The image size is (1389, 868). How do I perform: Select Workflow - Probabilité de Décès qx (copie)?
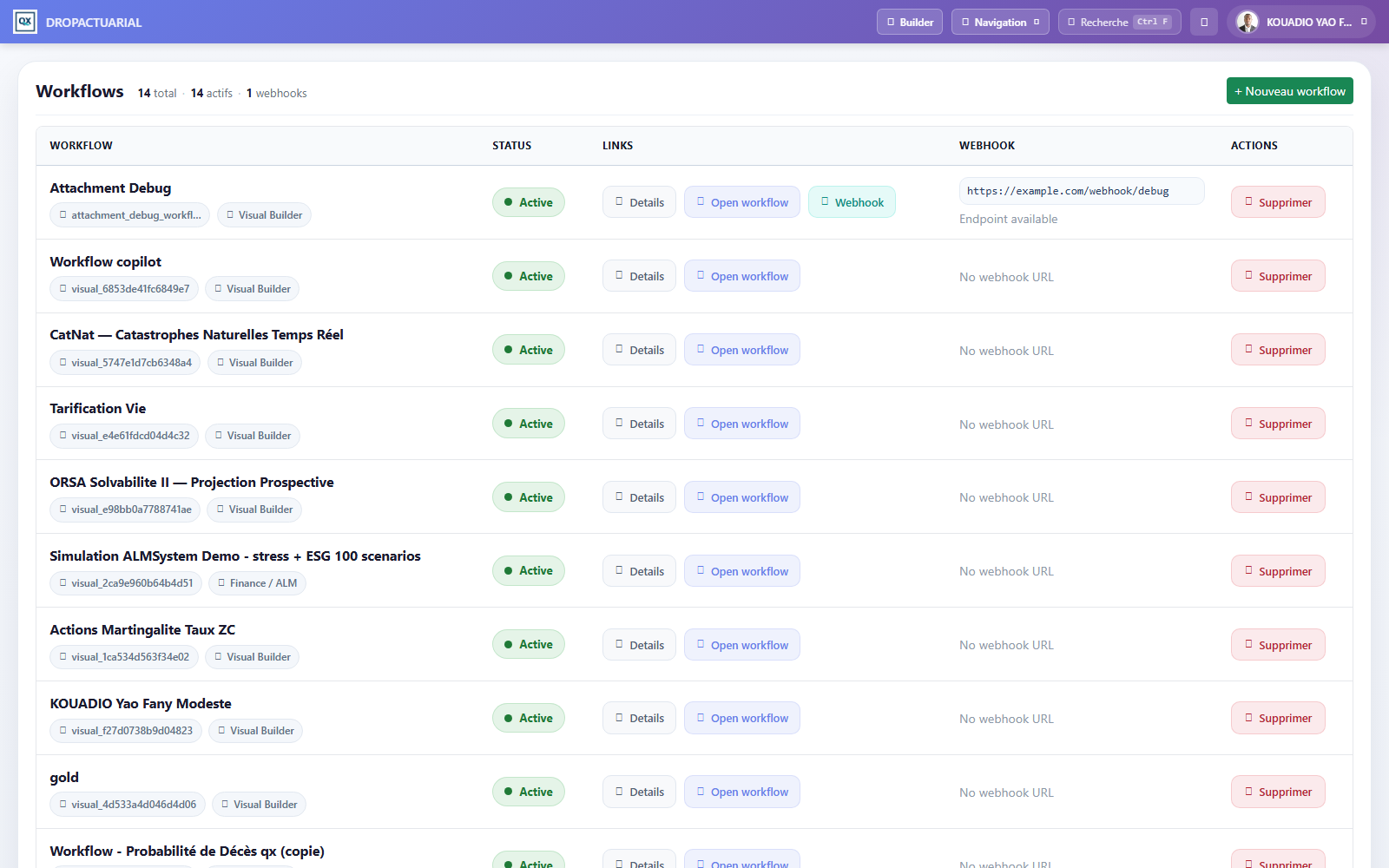coord(188,852)
